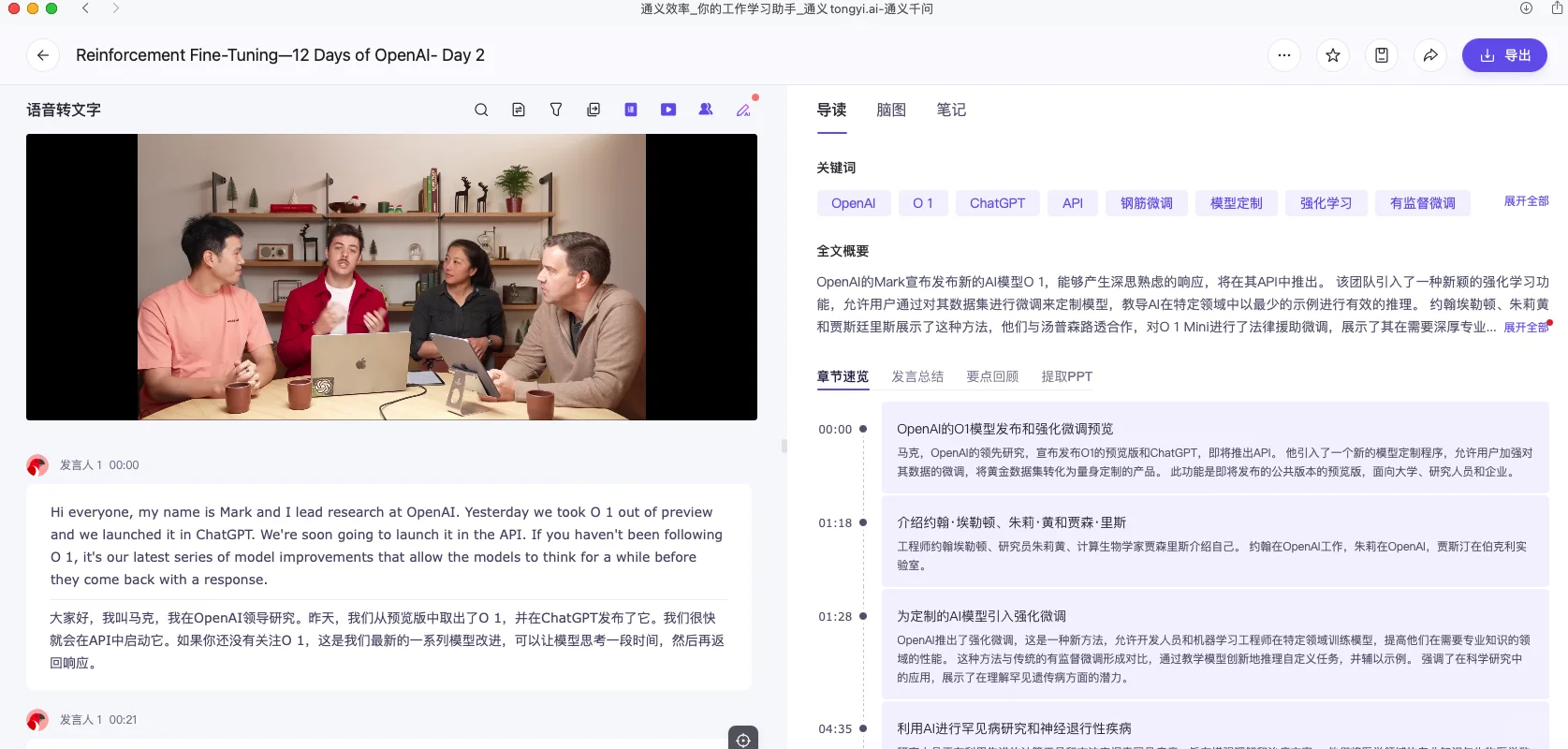
Task: Select the API keyword tag
Action: pos(1073,203)
